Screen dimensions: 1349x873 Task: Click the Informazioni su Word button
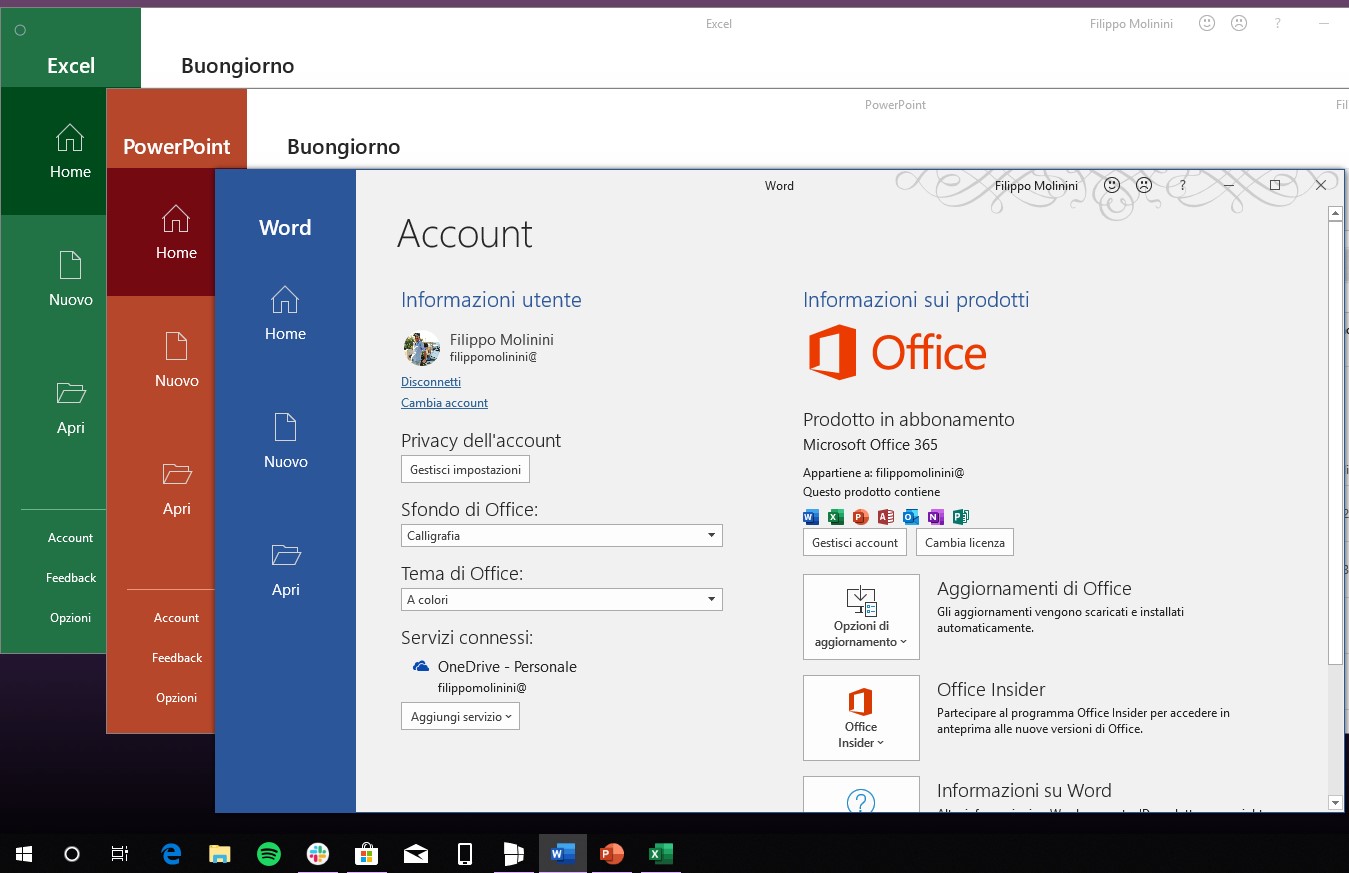point(861,794)
